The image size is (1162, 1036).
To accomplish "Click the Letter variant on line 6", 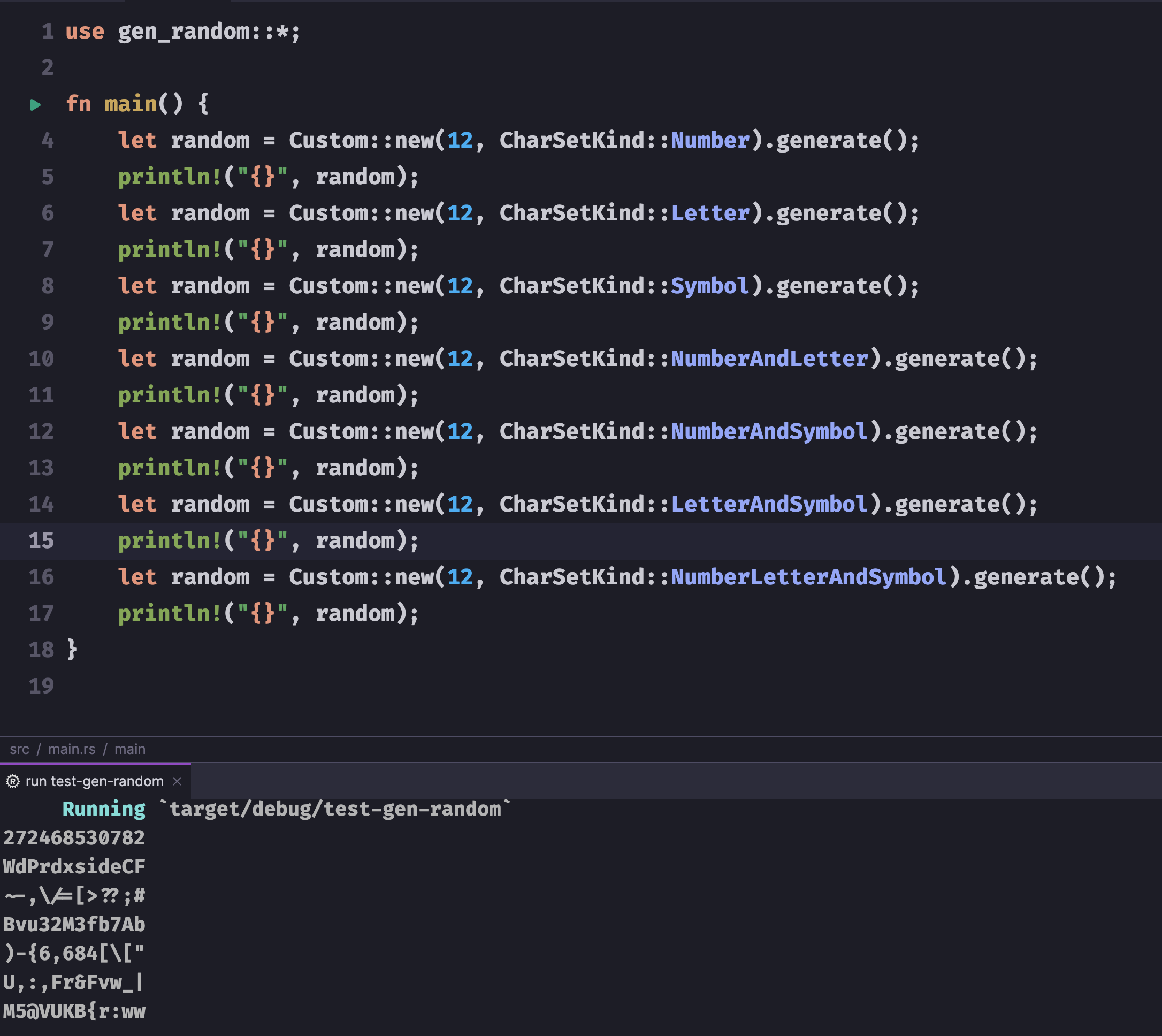I will (710, 214).
